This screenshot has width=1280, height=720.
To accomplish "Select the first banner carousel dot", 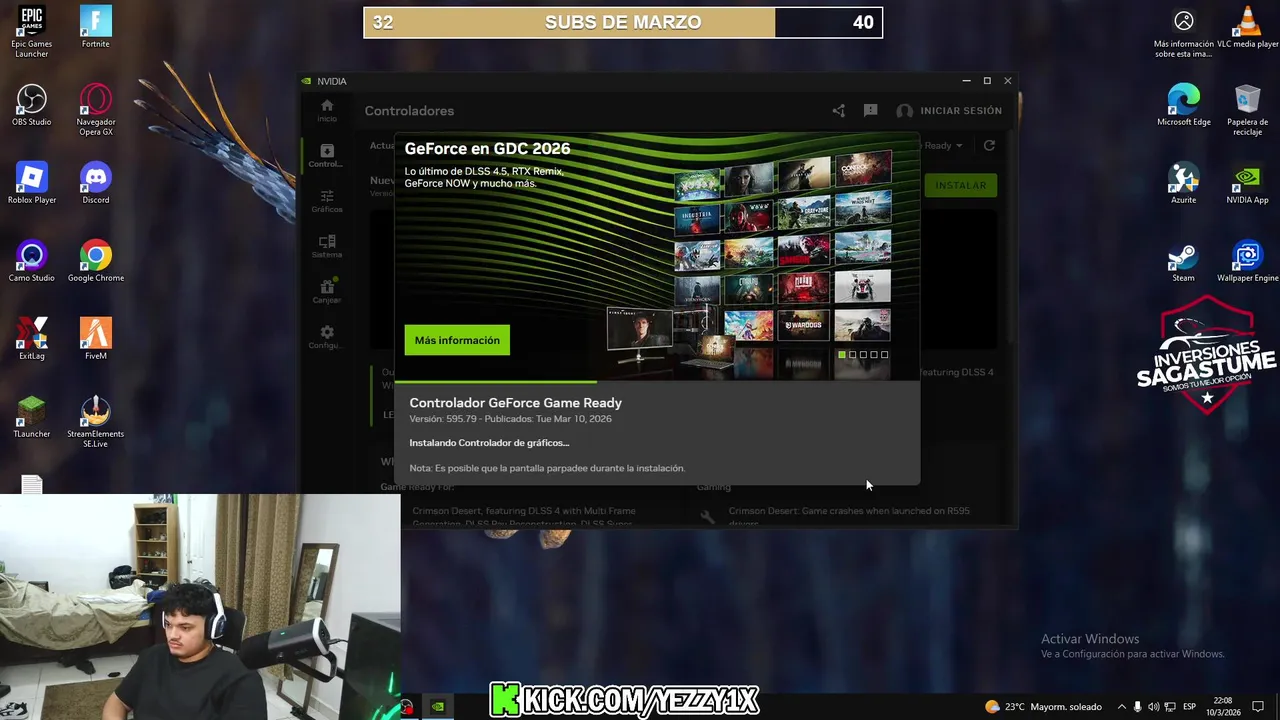I will tap(842, 355).
